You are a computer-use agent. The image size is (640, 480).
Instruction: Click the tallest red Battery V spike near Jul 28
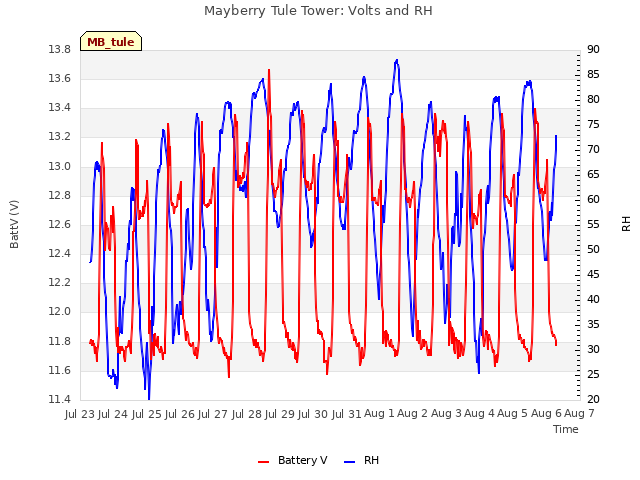(x=269, y=70)
